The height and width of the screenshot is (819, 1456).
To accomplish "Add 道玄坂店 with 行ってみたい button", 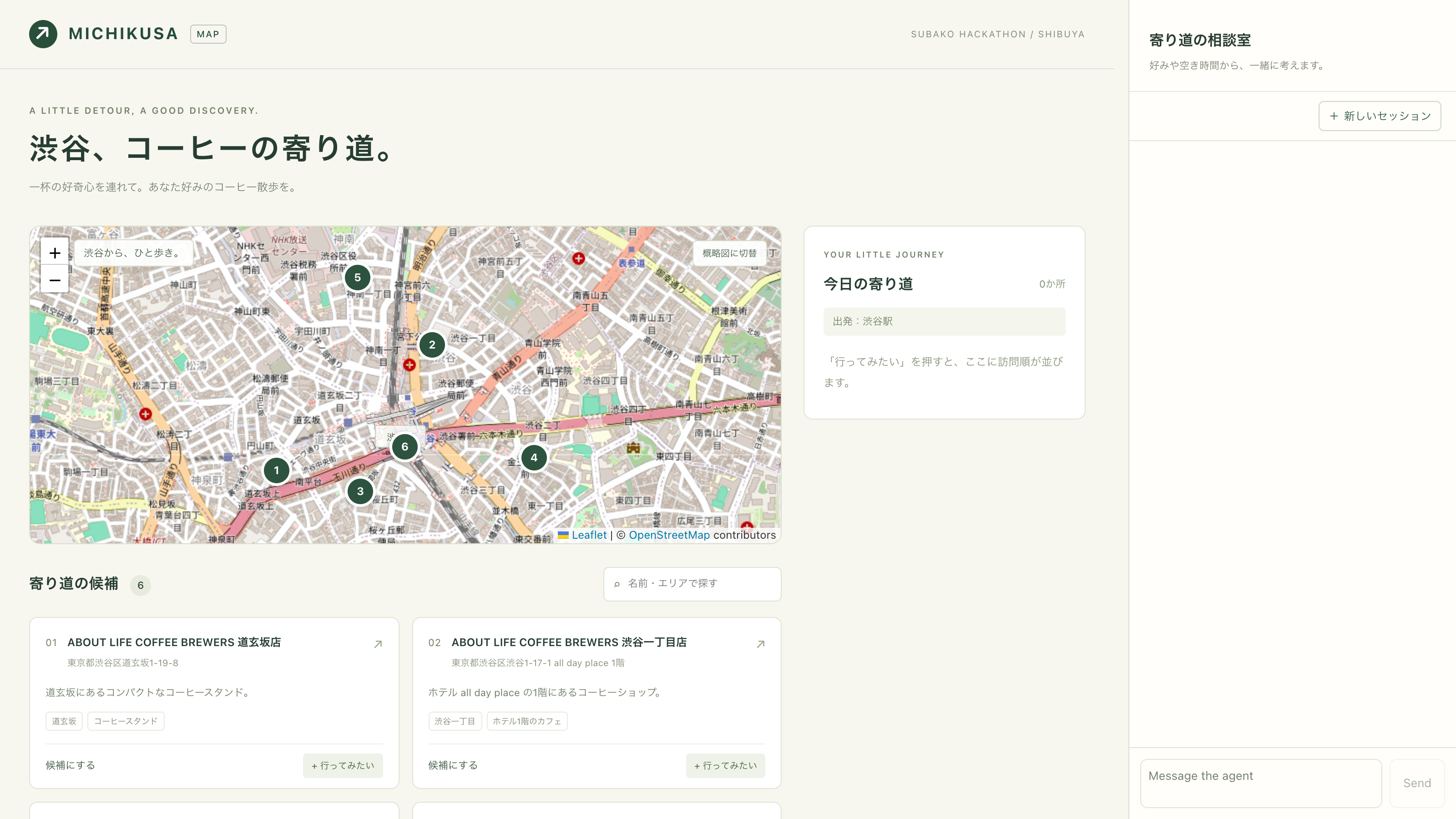I will 343,765.
